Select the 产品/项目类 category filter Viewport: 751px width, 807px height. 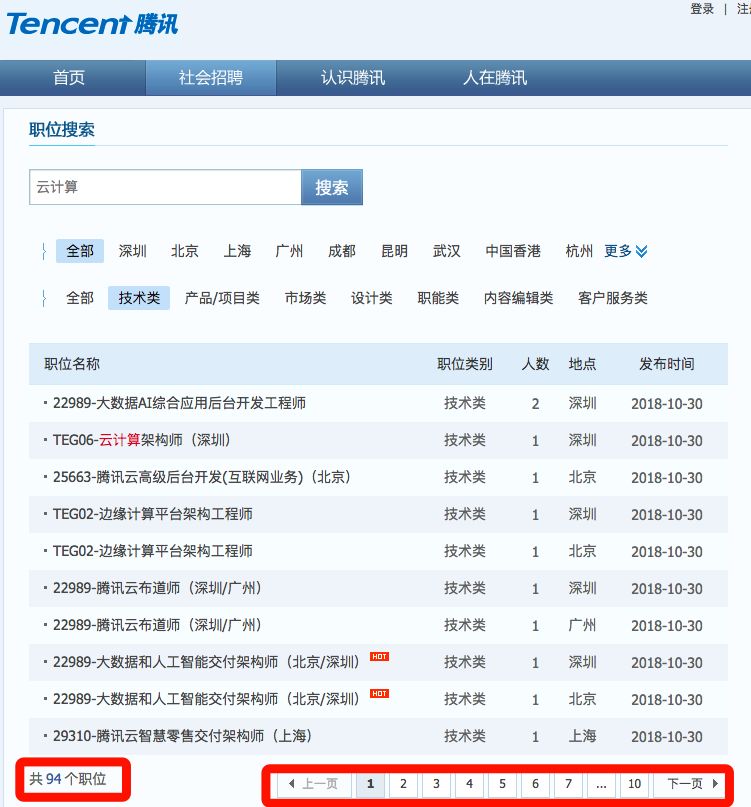(x=222, y=298)
